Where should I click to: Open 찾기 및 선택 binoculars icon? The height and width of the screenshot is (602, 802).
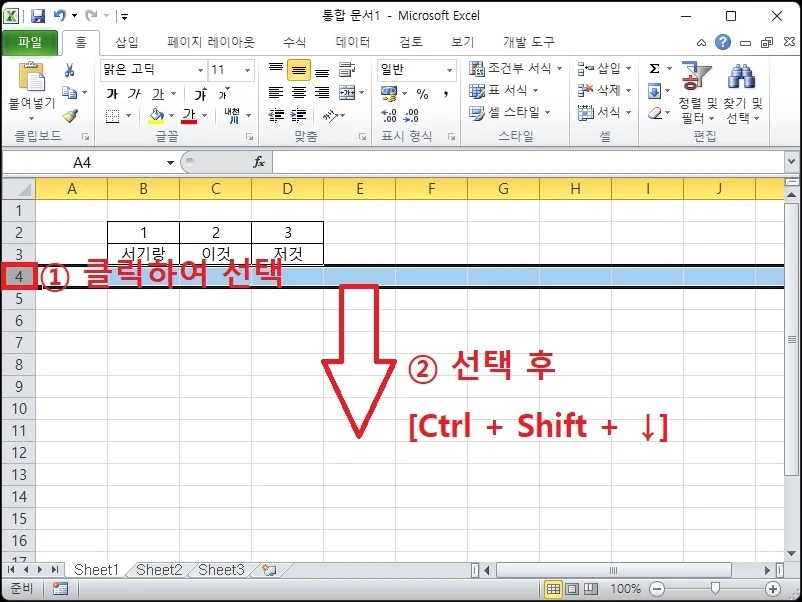[x=740, y=78]
